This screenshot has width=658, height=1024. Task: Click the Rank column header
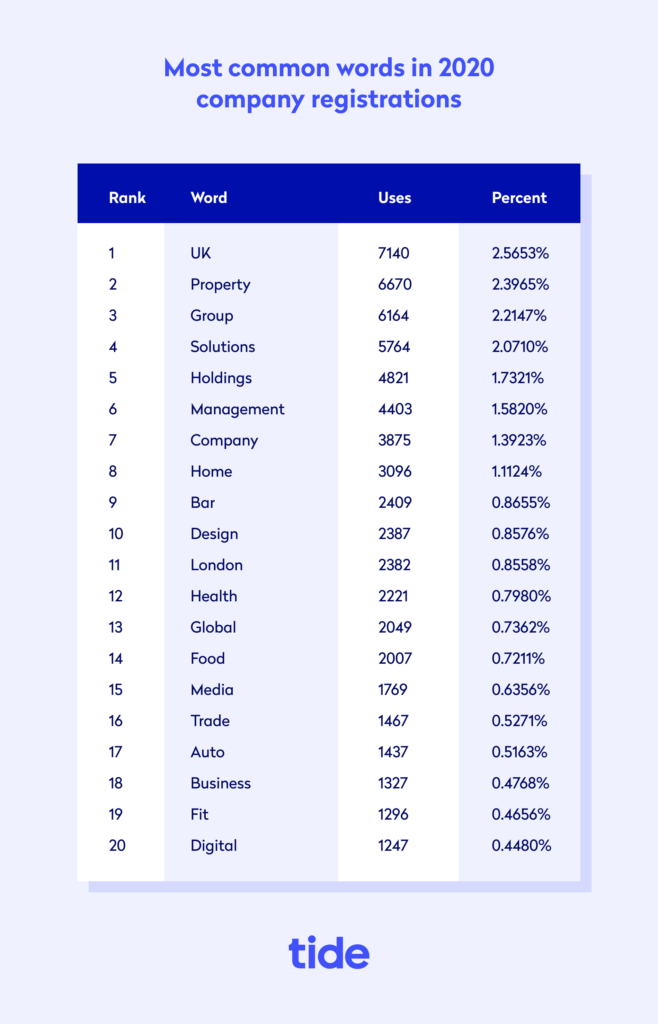click(x=127, y=198)
